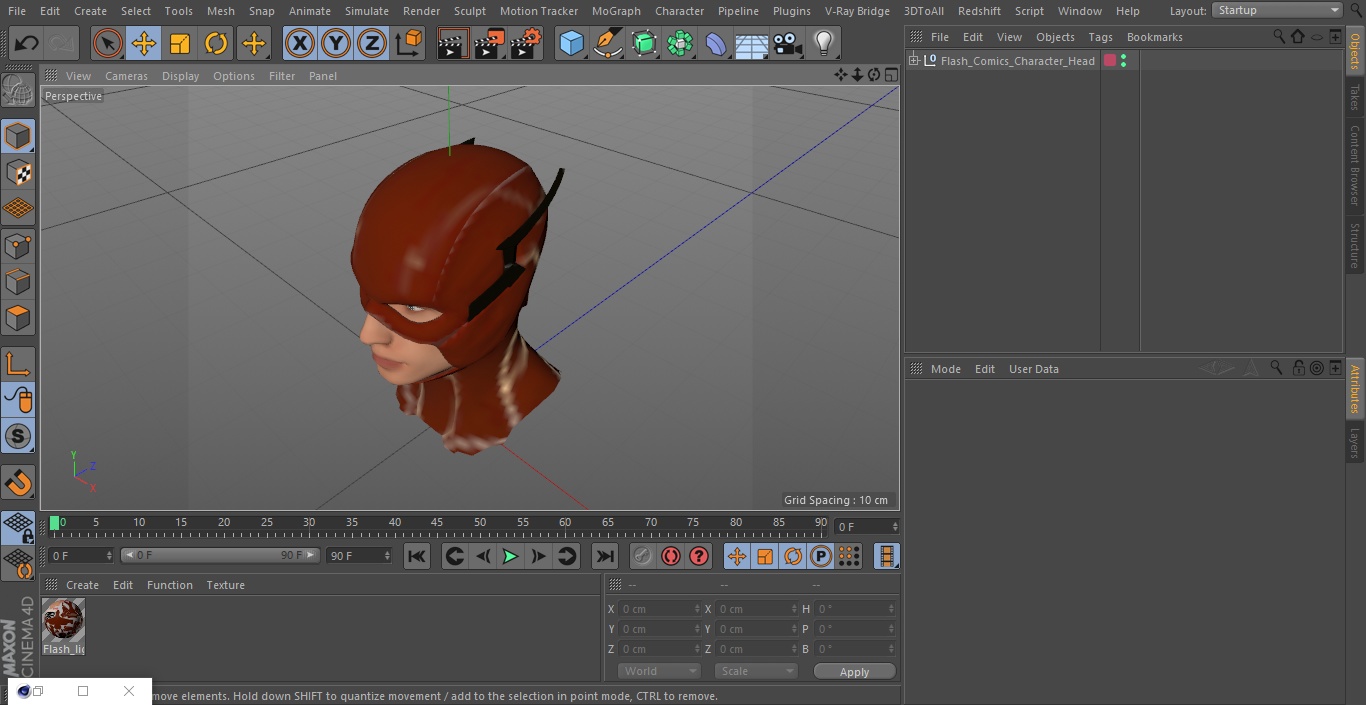The width and height of the screenshot is (1366, 705).
Task: Open the Scale mode dropdown
Action: (x=756, y=671)
